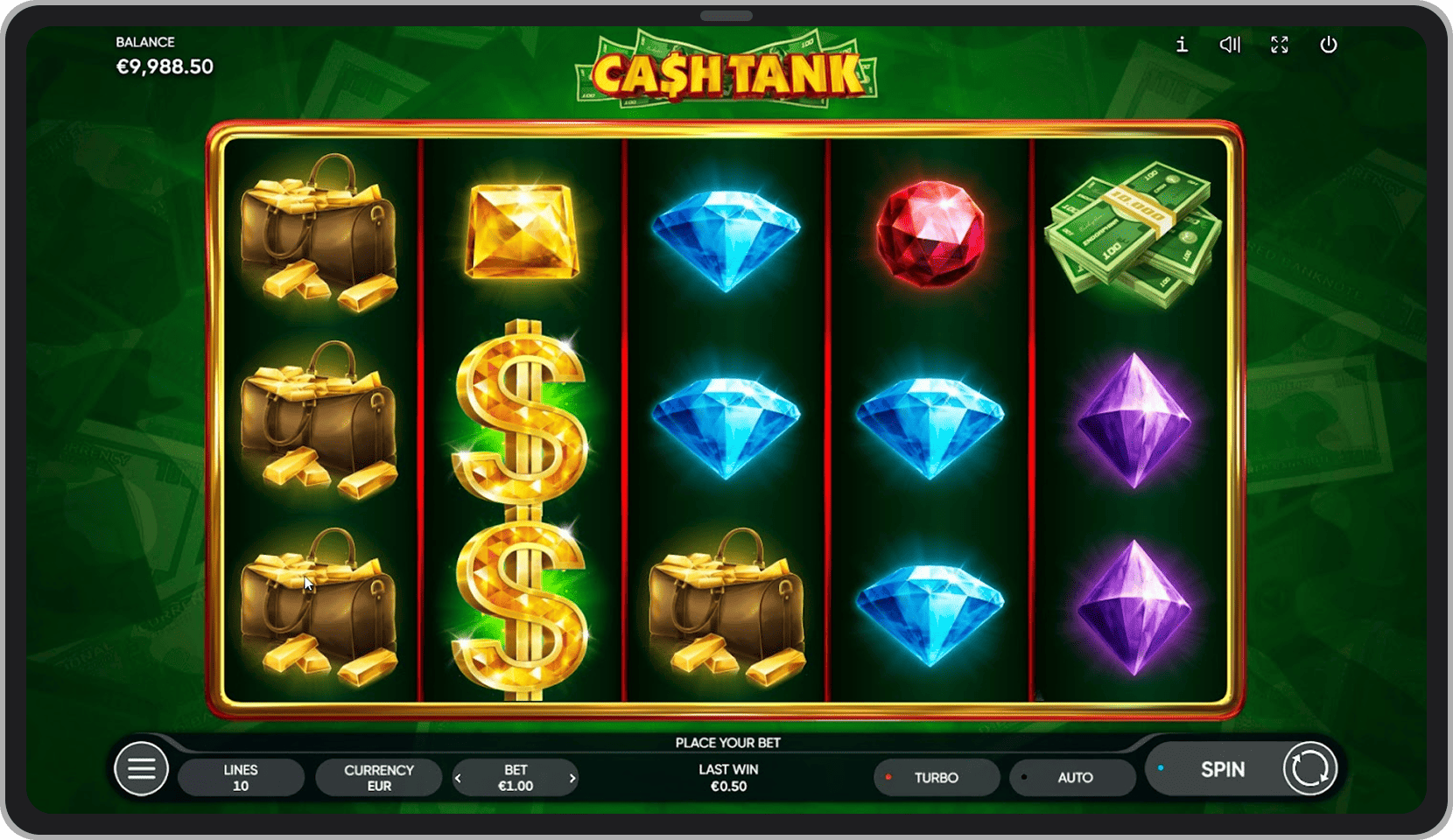Open the Lines 10 selector

click(x=241, y=777)
